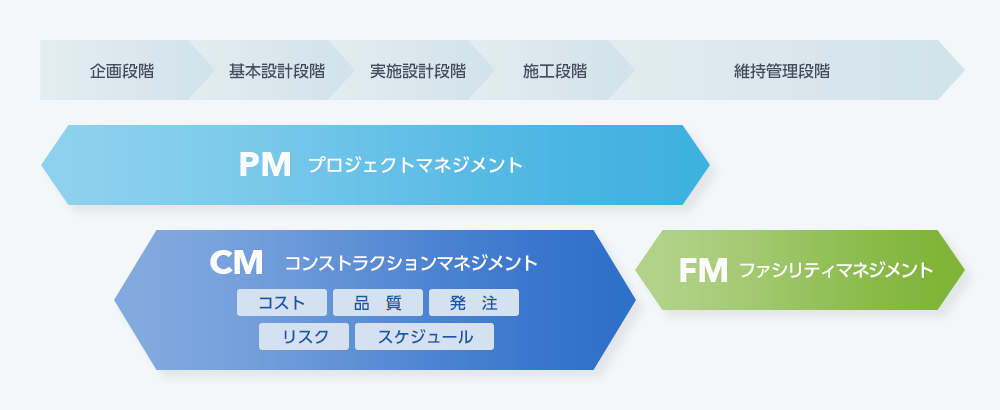Click the bold CM letters

click(236, 263)
